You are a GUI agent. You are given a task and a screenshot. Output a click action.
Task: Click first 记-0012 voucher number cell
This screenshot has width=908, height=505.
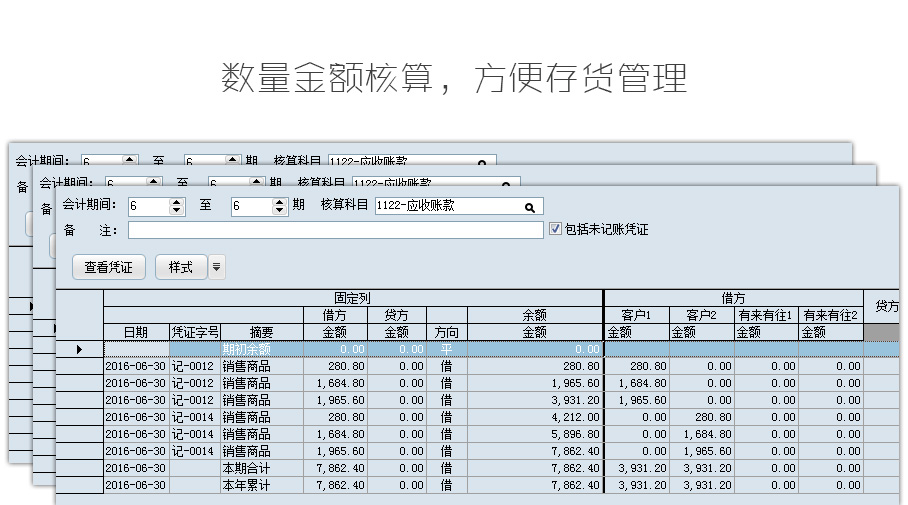coord(195,367)
